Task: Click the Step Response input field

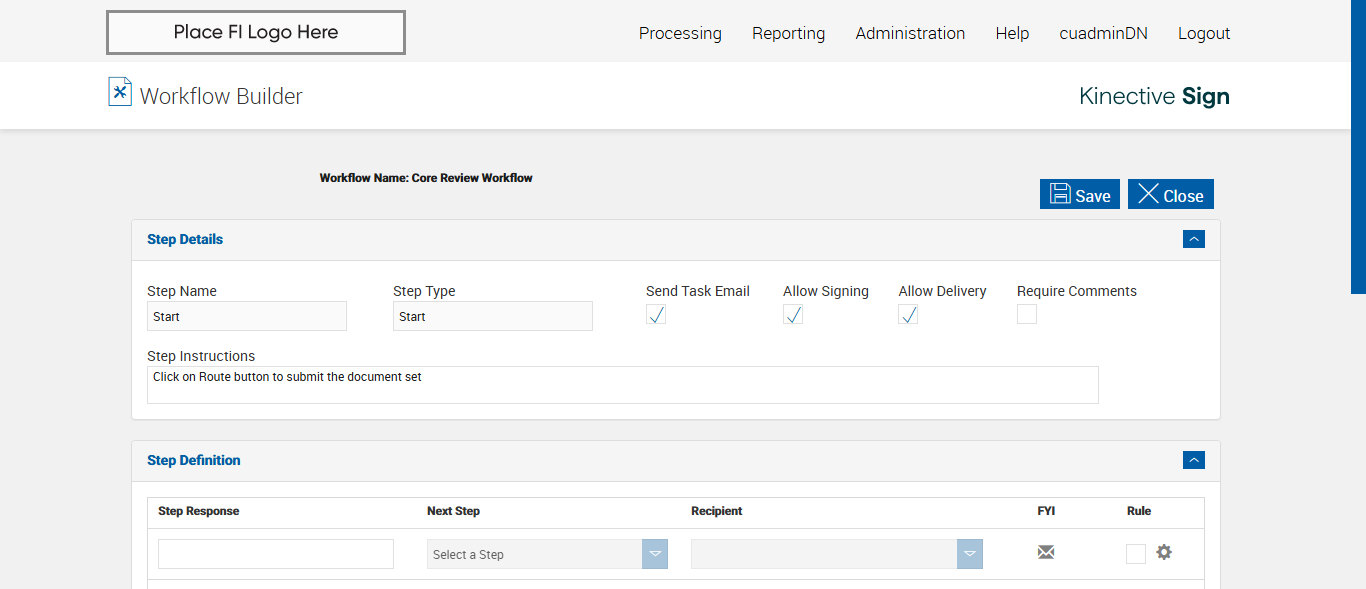Action: 276,554
